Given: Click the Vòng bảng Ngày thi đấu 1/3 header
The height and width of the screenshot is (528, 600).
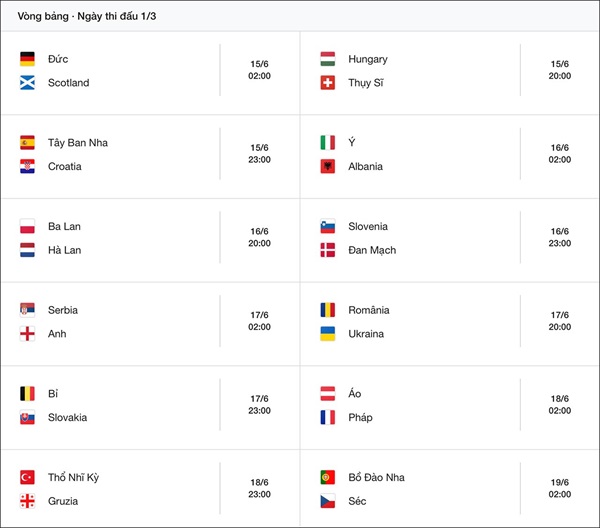Looking at the screenshot, I should pos(86,16).
